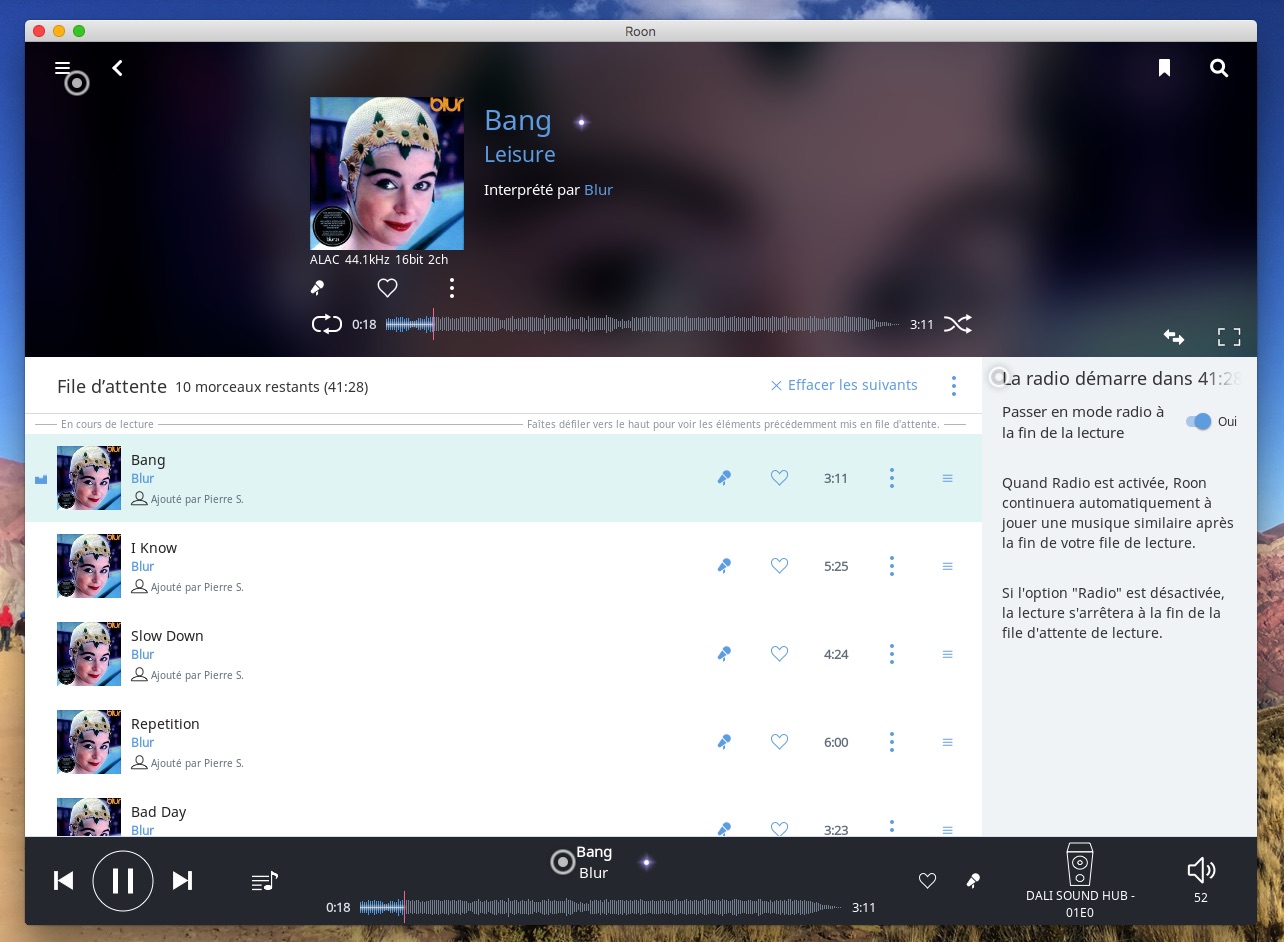Skip to next track
Screen dimensions: 1284x942
(x=182, y=880)
